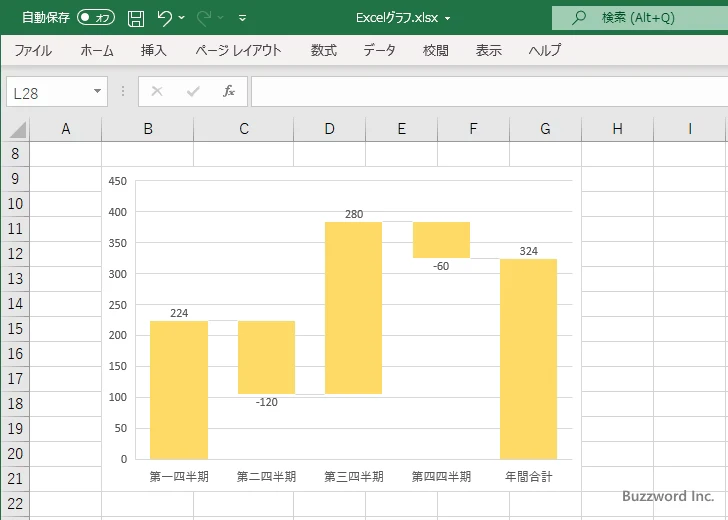Image resolution: width=728 pixels, height=520 pixels.
Task: Select column D header
Action: [x=329, y=129]
